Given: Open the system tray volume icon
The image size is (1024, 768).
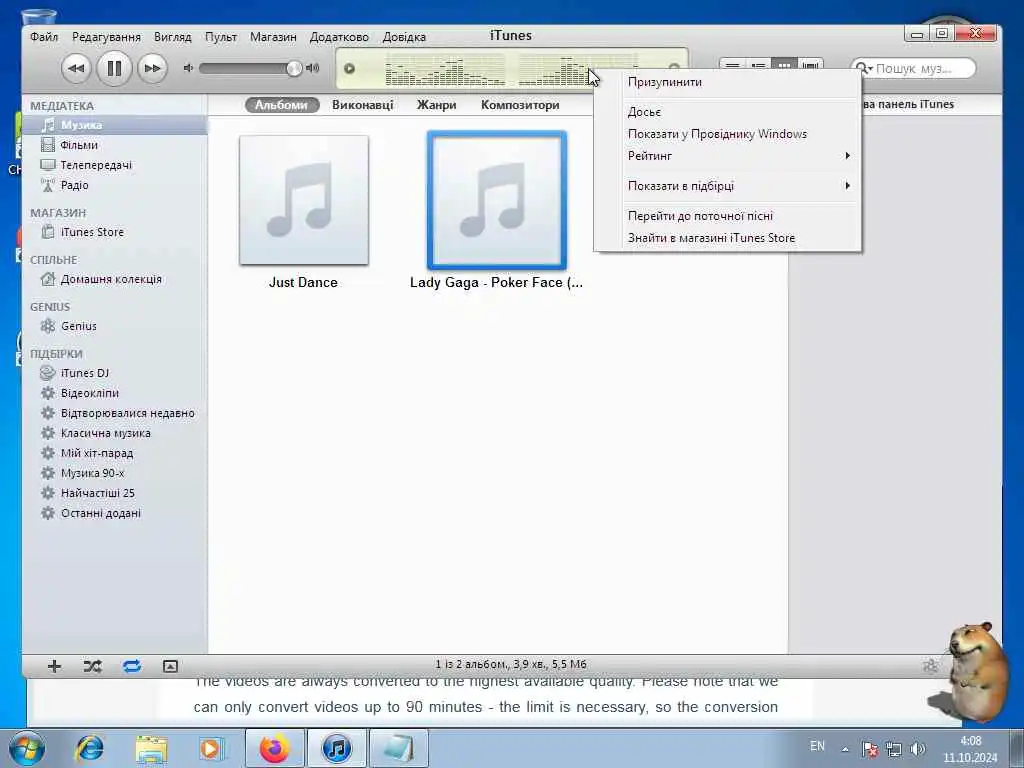Looking at the screenshot, I should pos(918,749).
